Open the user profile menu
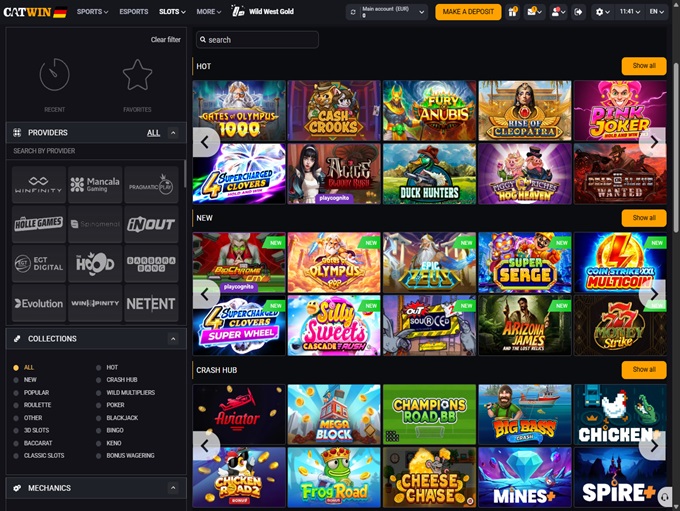Image resolution: width=680 pixels, height=511 pixels. tap(558, 12)
